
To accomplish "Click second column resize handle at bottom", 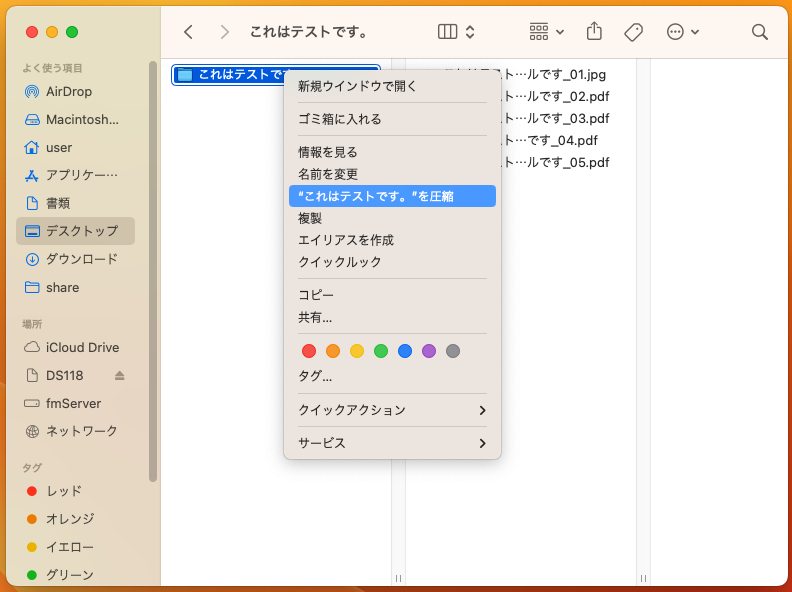I will [x=644, y=578].
